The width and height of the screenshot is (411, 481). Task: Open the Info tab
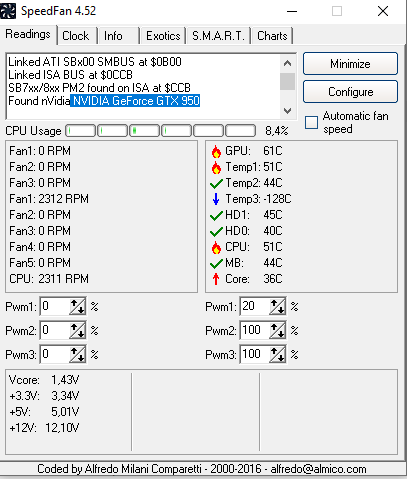click(113, 36)
